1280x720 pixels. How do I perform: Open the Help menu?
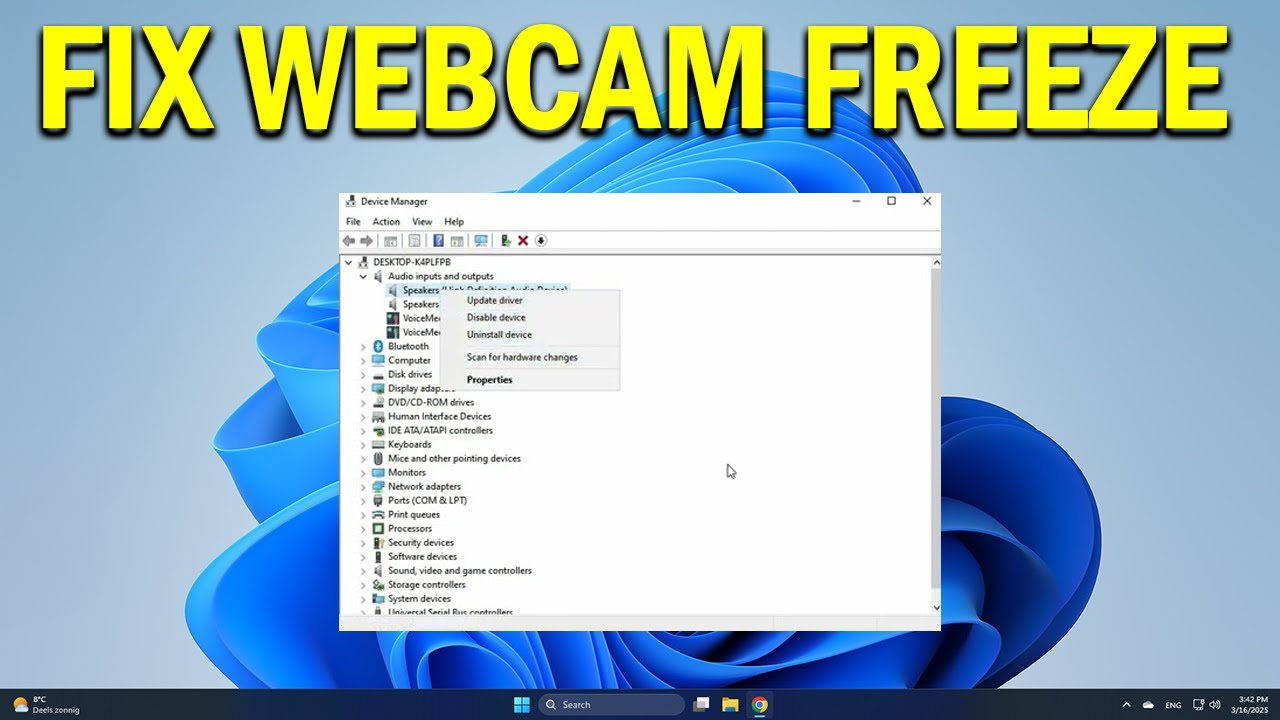coord(454,222)
